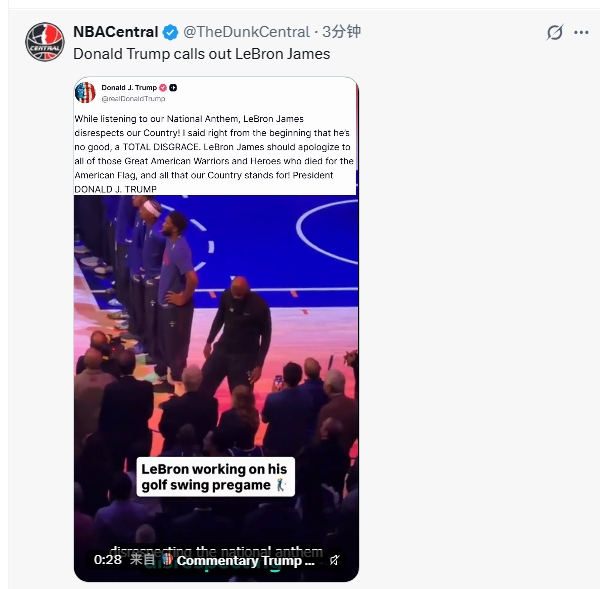Viewport: 600px width, 589px height.
Task: Click the red verified badge beside Trump's name
Action: point(163,88)
